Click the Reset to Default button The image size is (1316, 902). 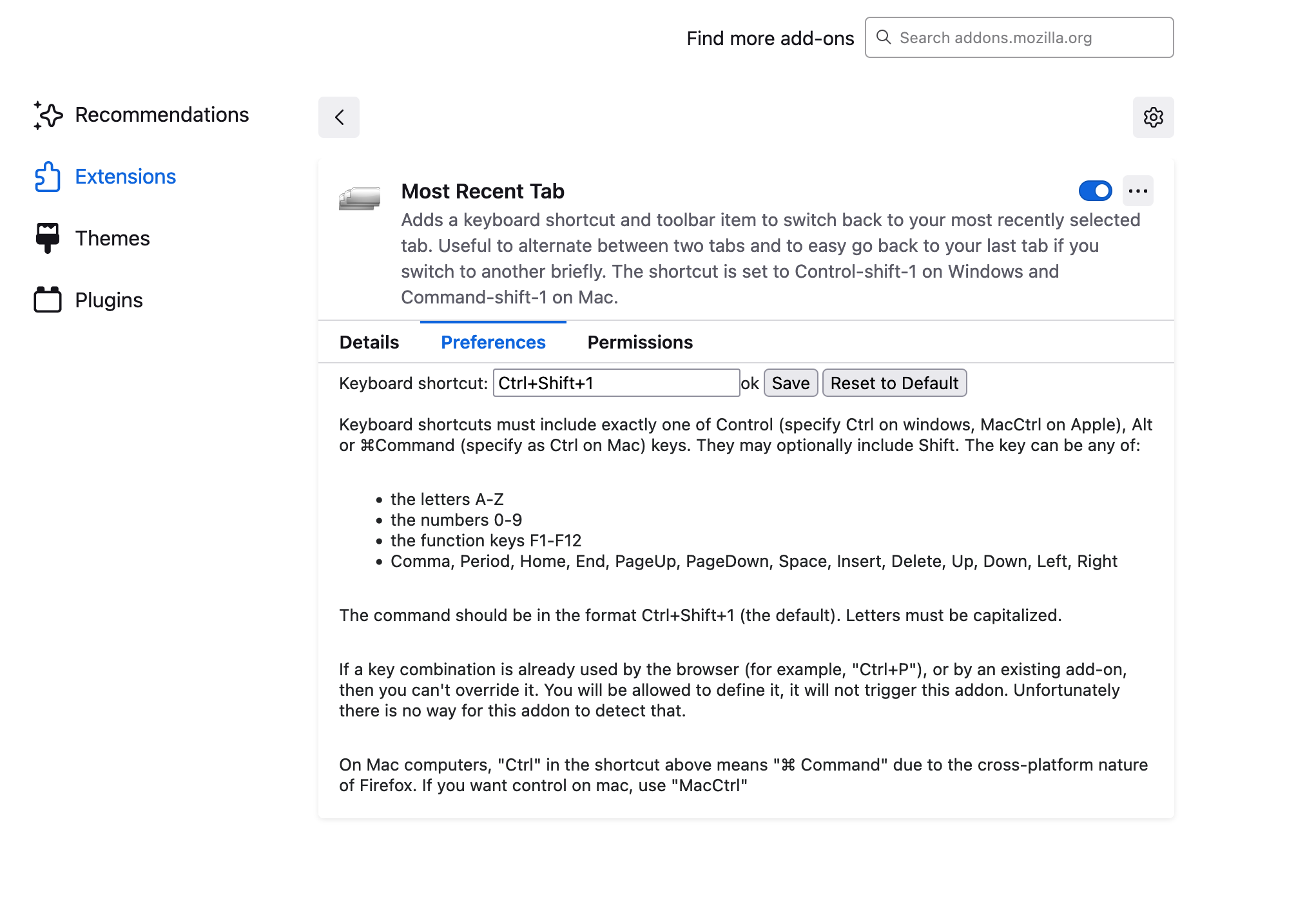coord(895,383)
